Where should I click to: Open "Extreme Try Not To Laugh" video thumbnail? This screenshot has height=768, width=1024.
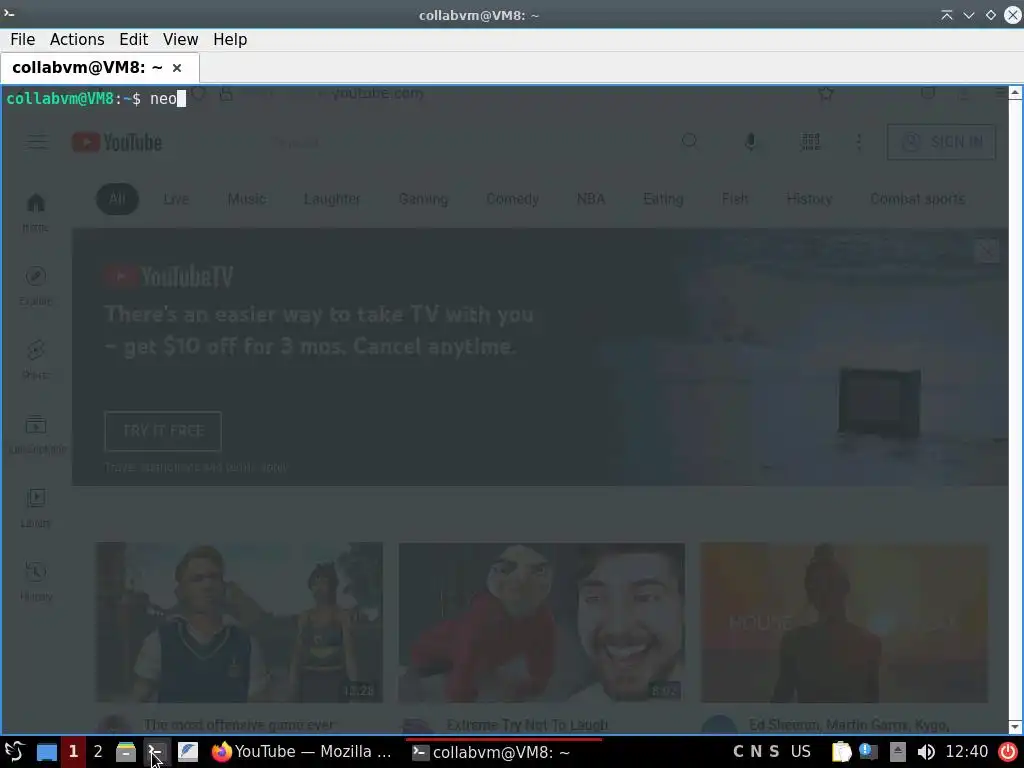[x=541, y=622]
